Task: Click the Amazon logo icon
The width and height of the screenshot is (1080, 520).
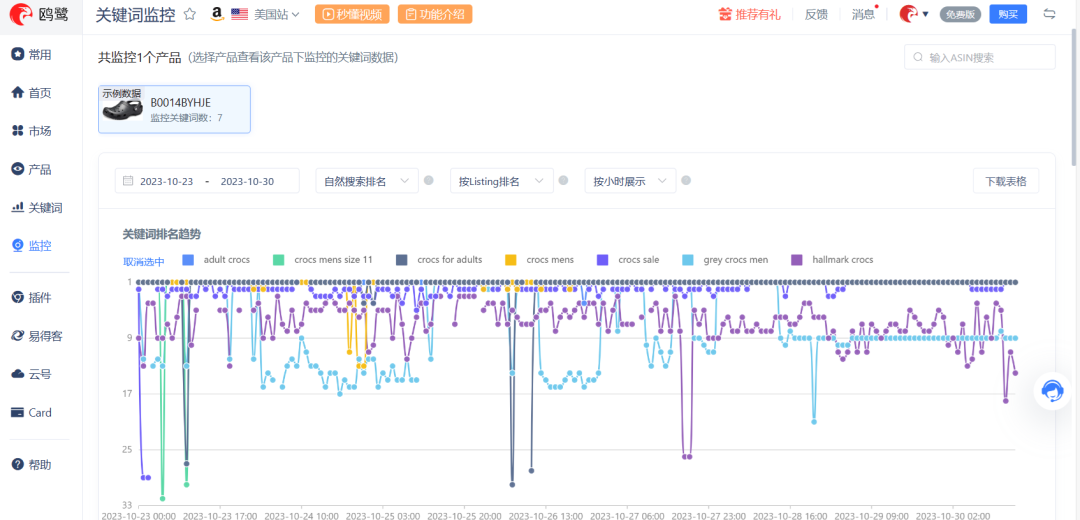Action: (x=217, y=14)
